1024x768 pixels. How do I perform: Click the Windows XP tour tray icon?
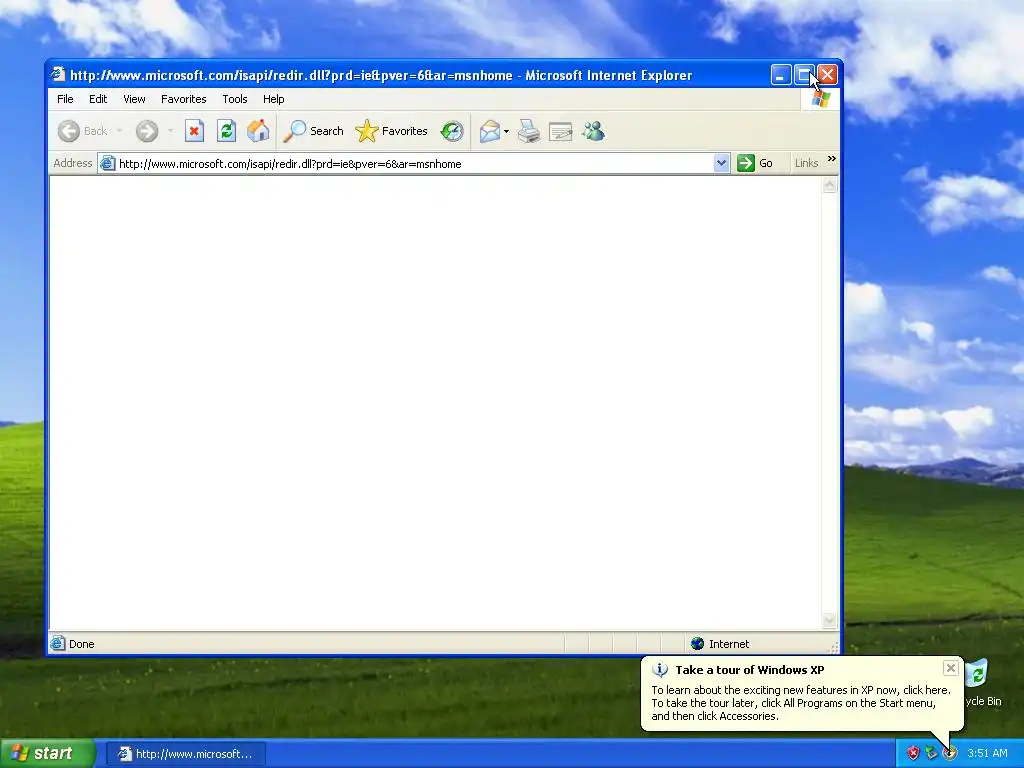[950, 754]
